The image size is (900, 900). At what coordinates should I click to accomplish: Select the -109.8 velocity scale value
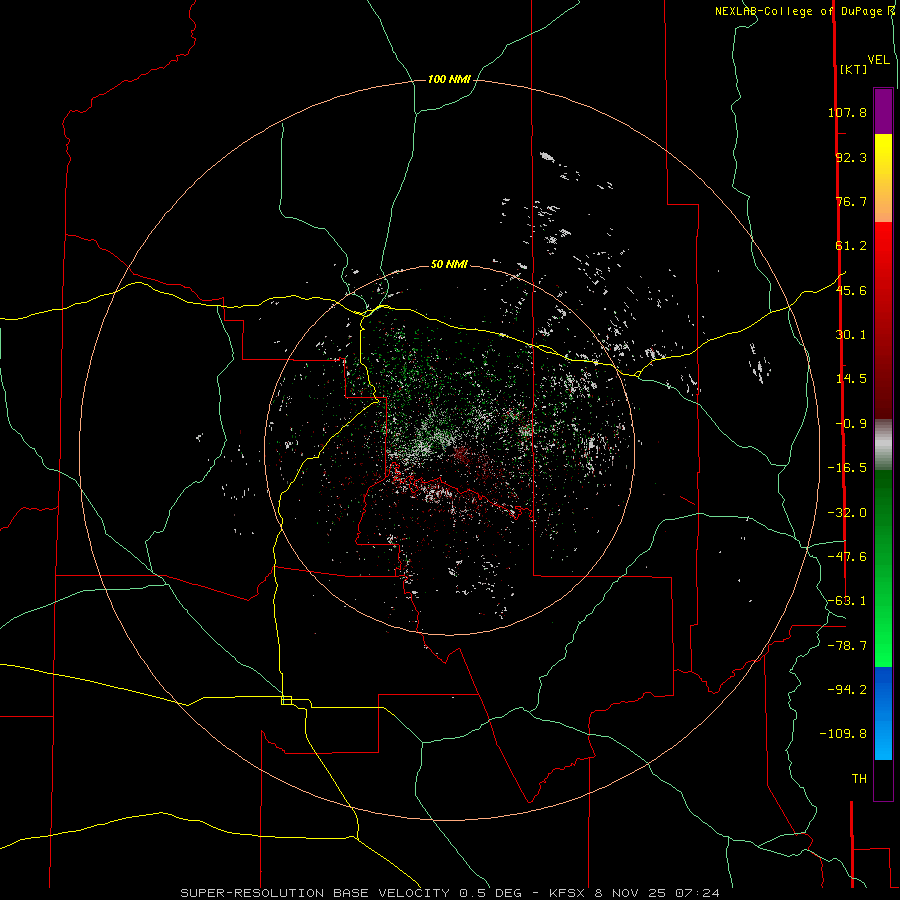coord(843,734)
